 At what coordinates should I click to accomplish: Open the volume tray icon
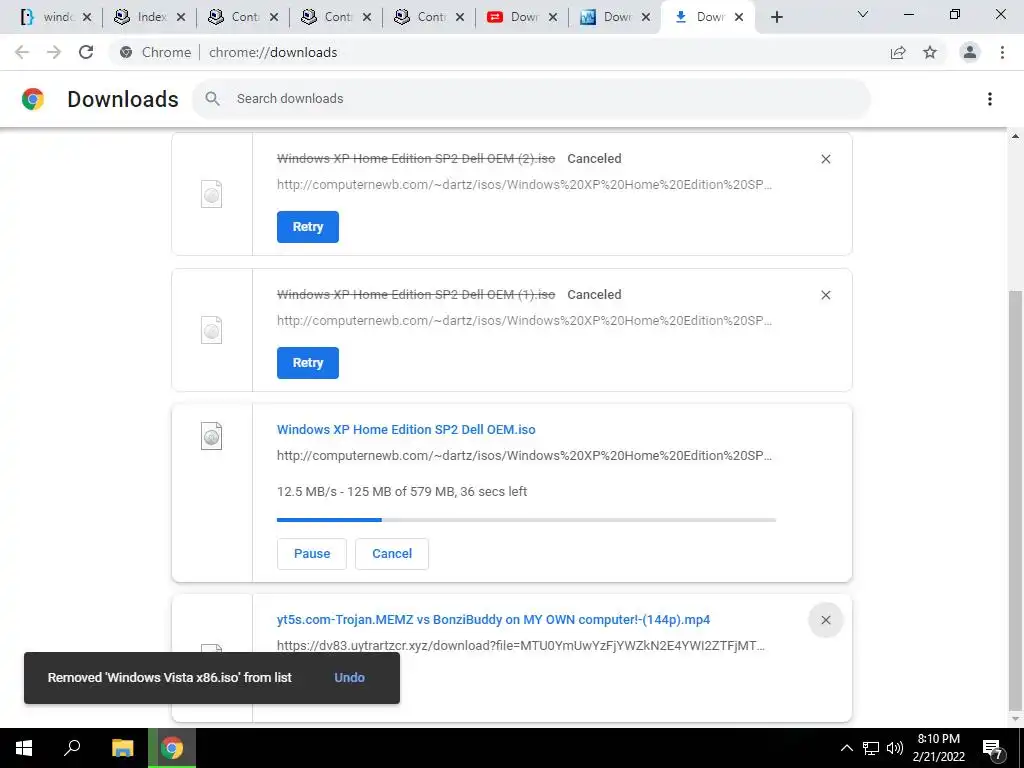pyautogui.click(x=895, y=748)
